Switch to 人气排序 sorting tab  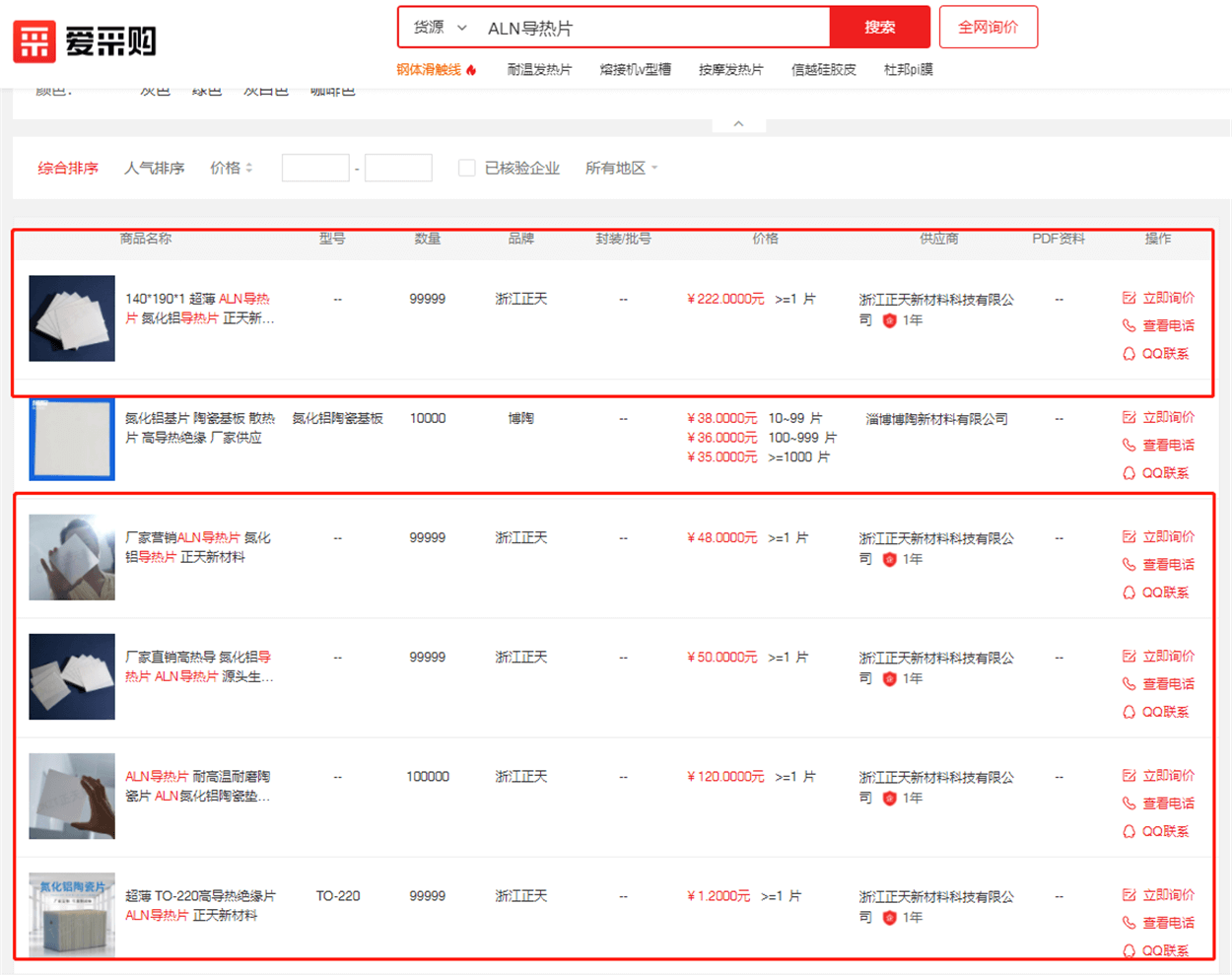click(154, 169)
